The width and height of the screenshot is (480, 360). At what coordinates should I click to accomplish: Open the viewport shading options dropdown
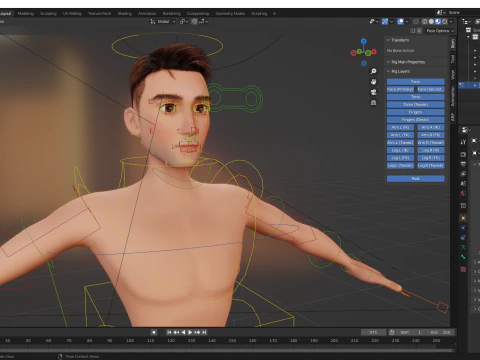(x=451, y=22)
